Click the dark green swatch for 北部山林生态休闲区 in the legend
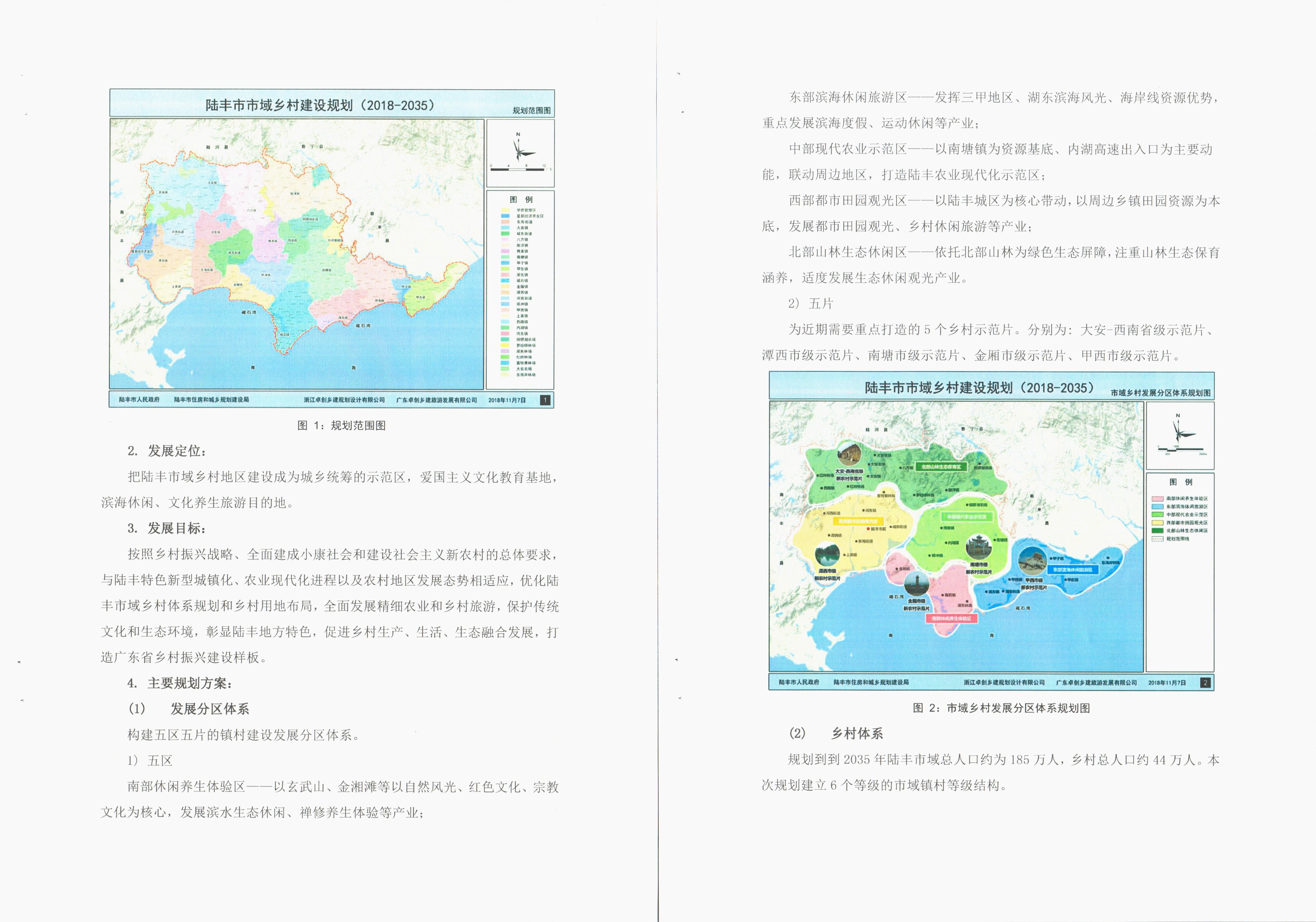 [x=1157, y=531]
